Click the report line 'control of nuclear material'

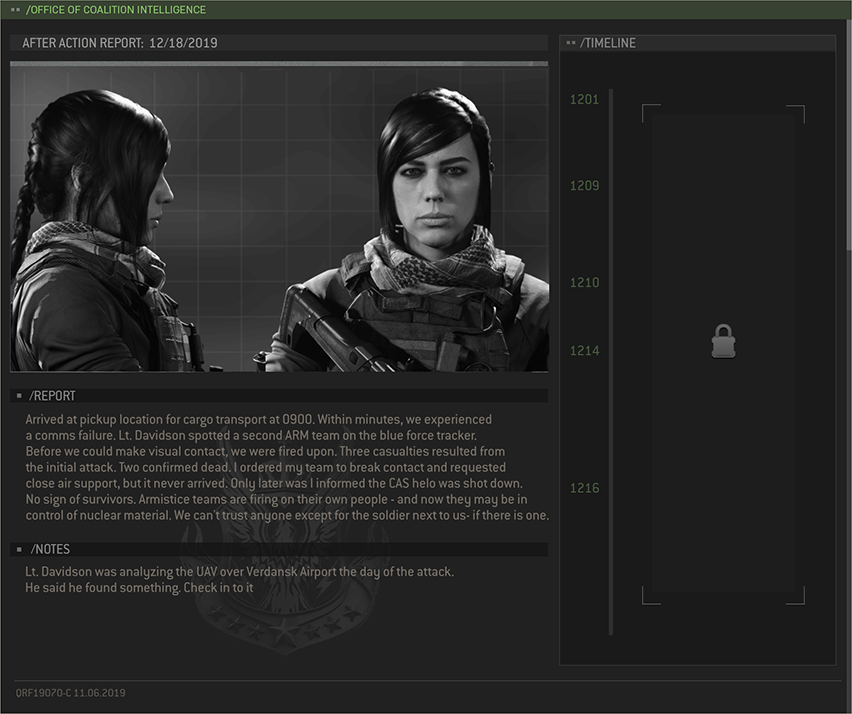(x=287, y=516)
